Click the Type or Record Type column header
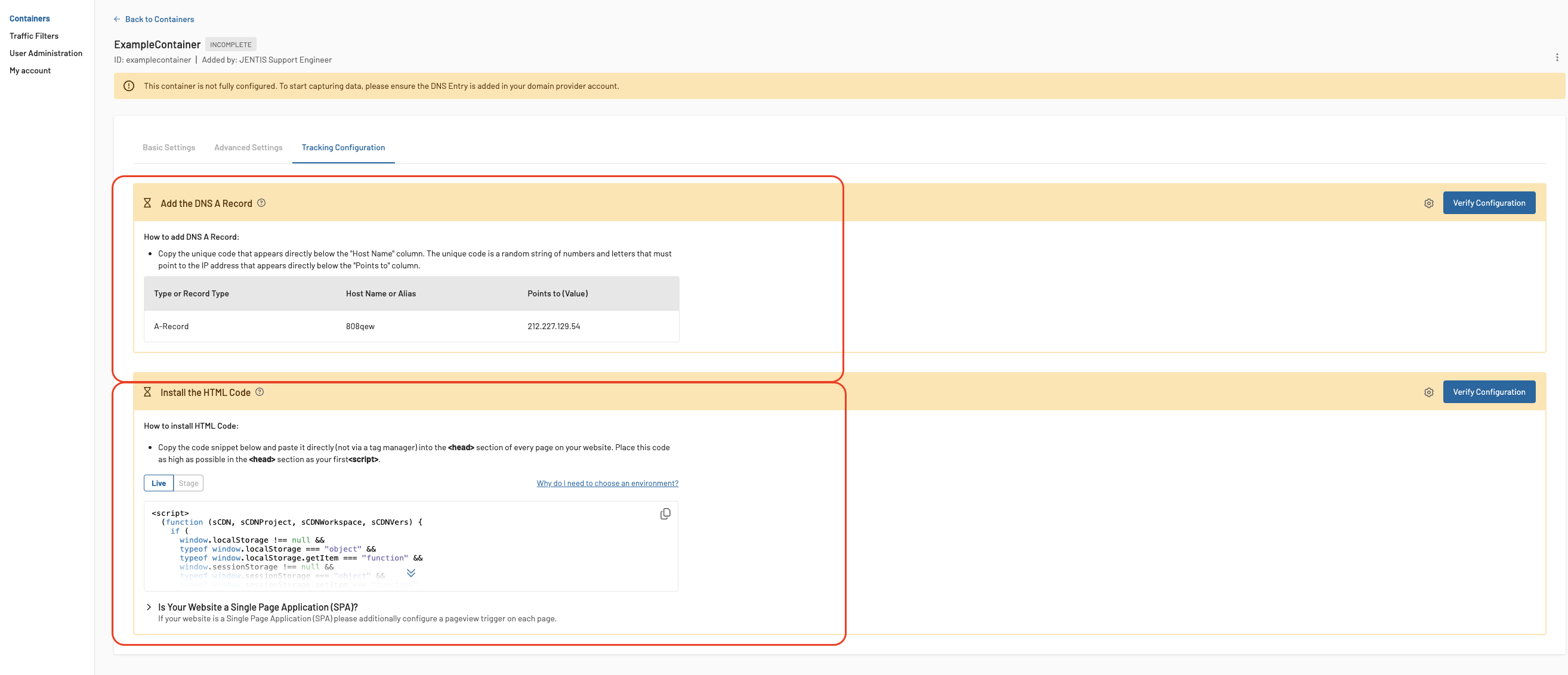The height and width of the screenshot is (675, 1568). coord(192,294)
